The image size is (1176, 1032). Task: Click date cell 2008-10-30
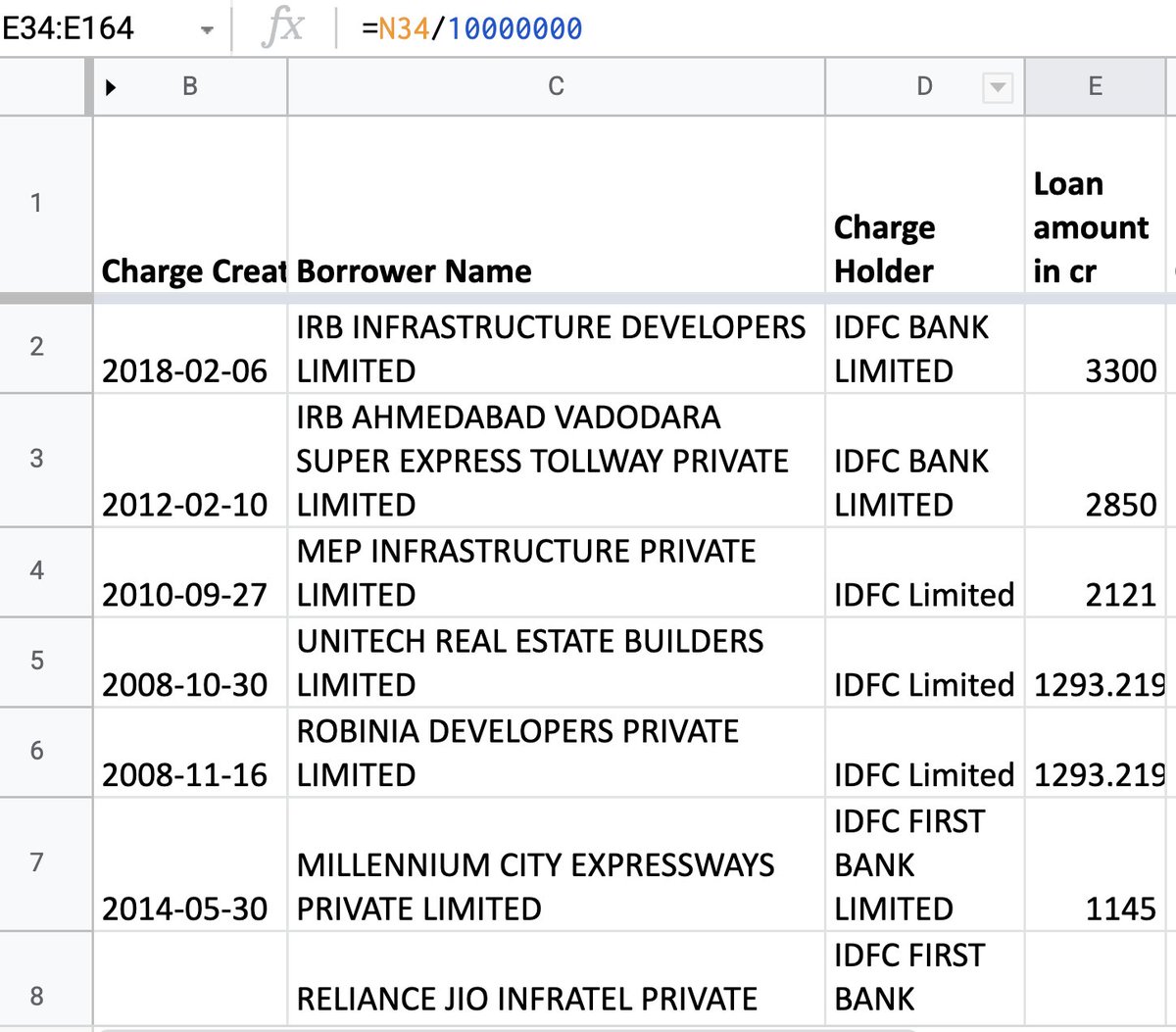point(190,663)
